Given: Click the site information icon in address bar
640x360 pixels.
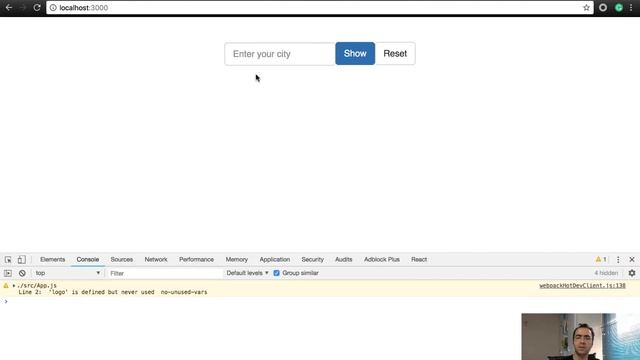Looking at the screenshot, I should pyautogui.click(x=53, y=7).
